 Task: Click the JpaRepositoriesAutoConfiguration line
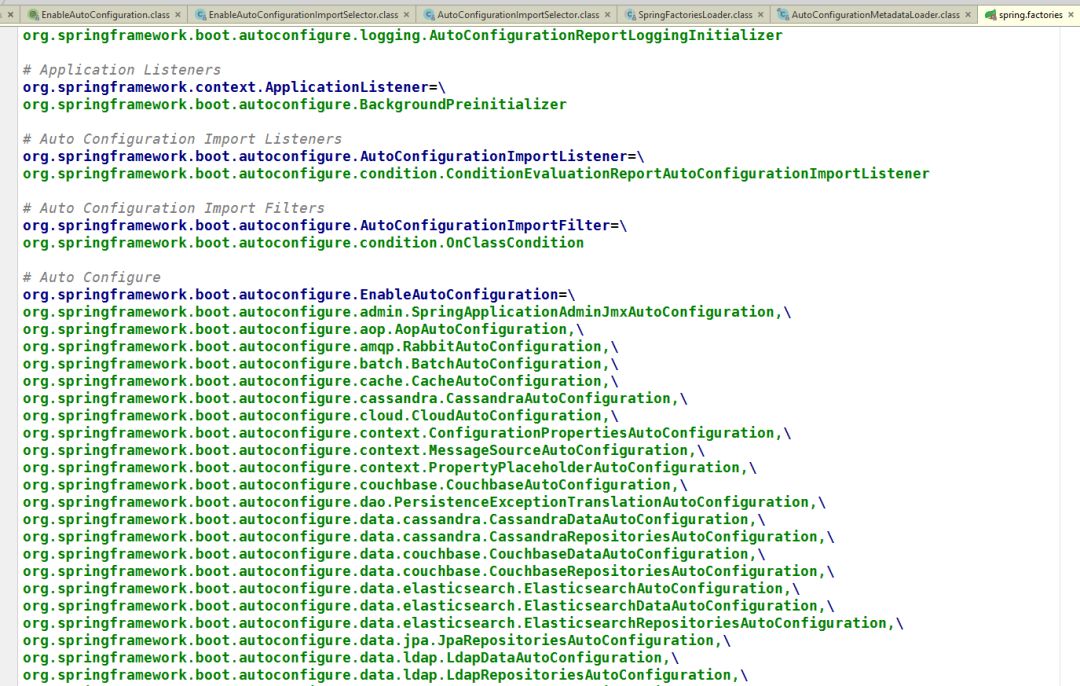[376, 640]
